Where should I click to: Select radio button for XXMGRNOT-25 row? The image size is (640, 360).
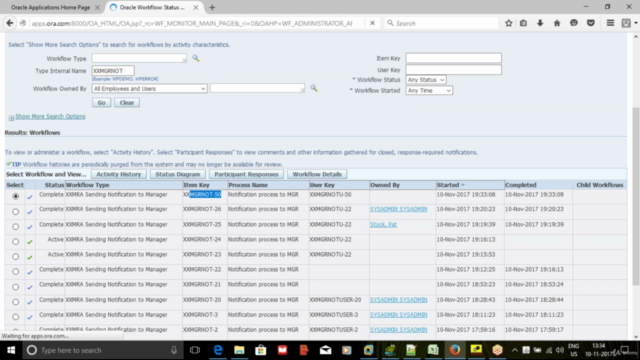point(16,227)
